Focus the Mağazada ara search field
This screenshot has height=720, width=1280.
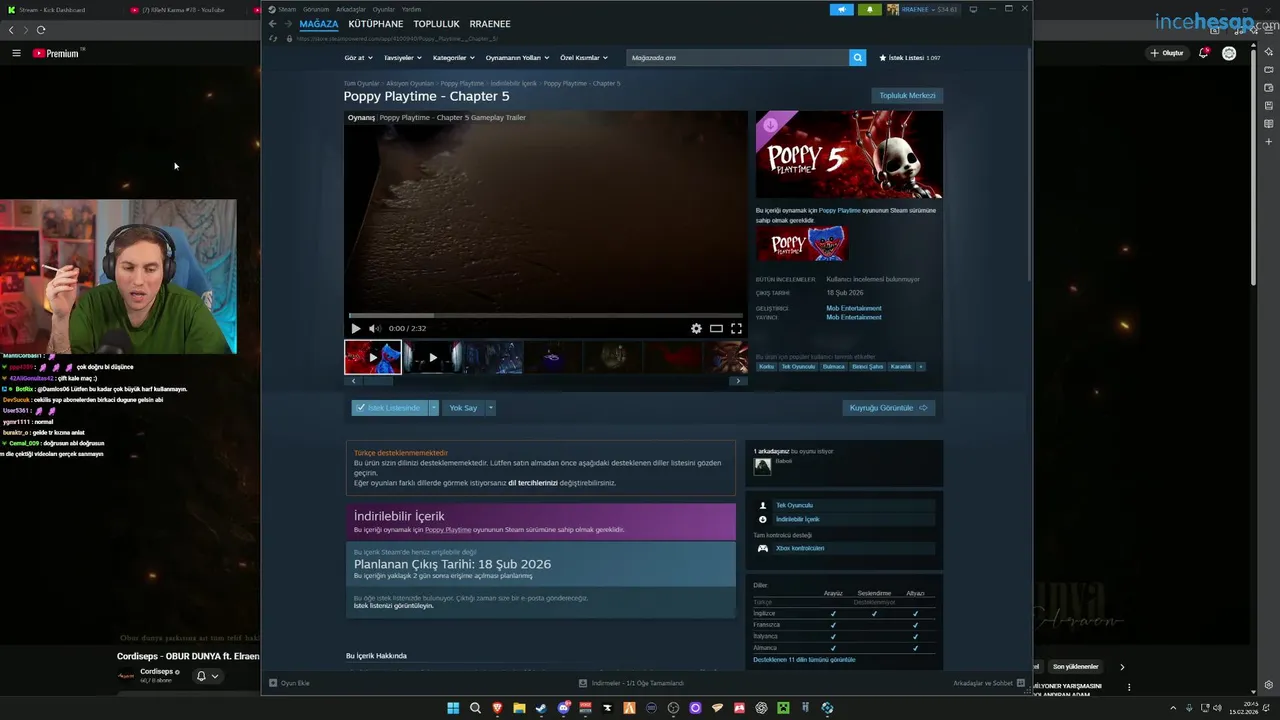[x=738, y=57]
